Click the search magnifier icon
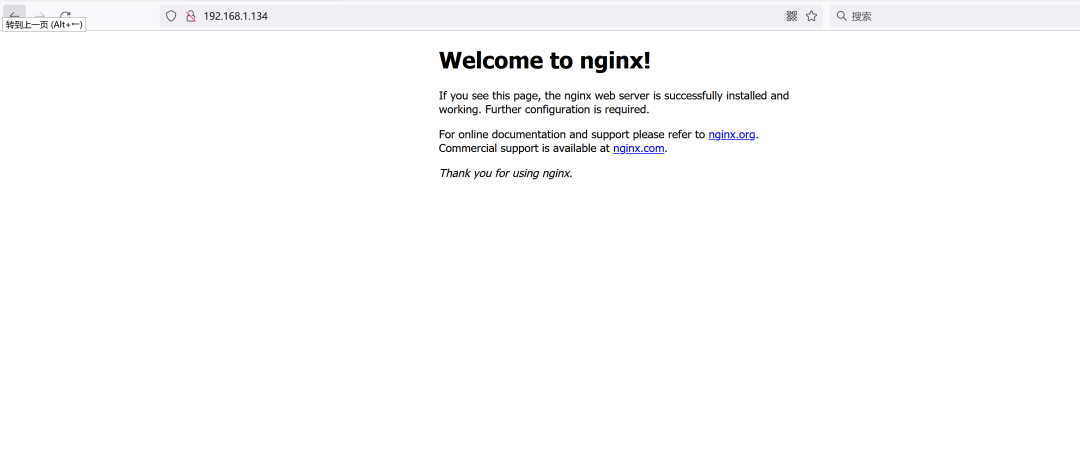This screenshot has height=473, width=1080. pos(841,16)
